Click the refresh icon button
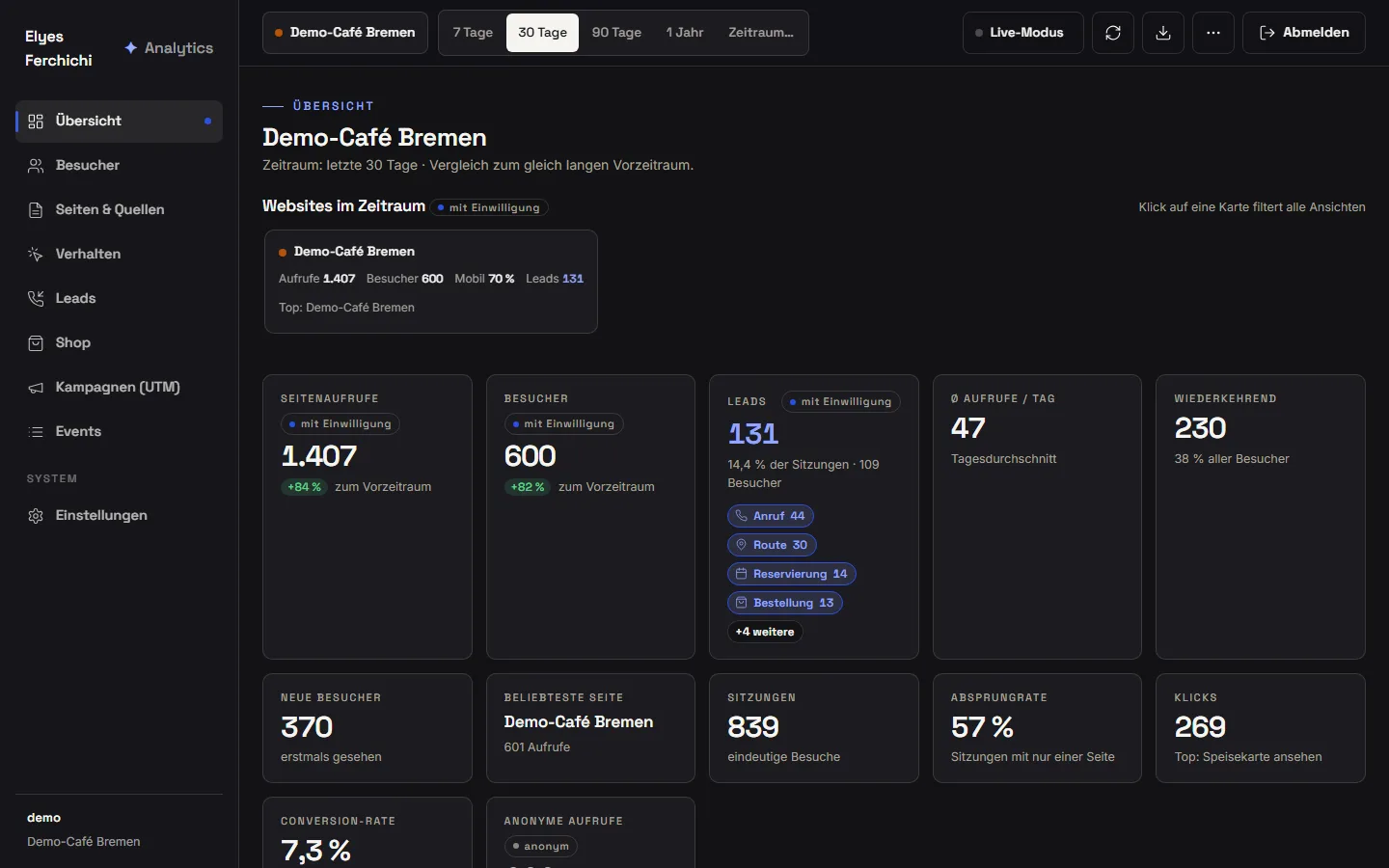The width and height of the screenshot is (1389, 868). pyautogui.click(x=1113, y=33)
